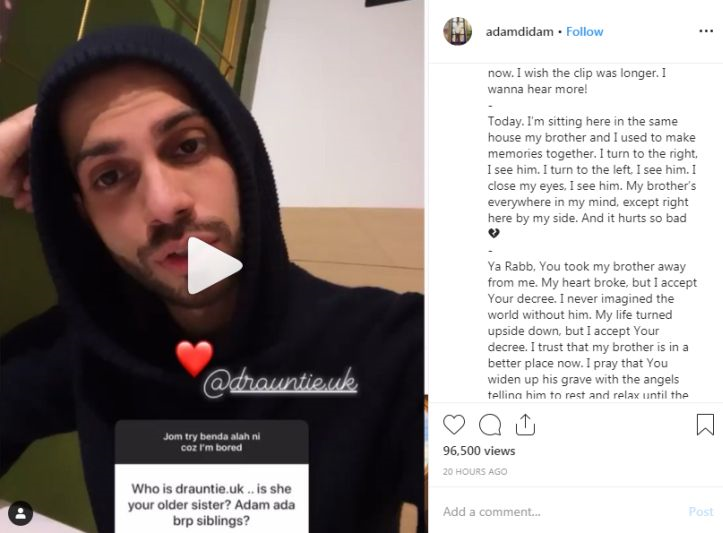
Task: Click adamdidam profile avatar picture
Action: 457,31
